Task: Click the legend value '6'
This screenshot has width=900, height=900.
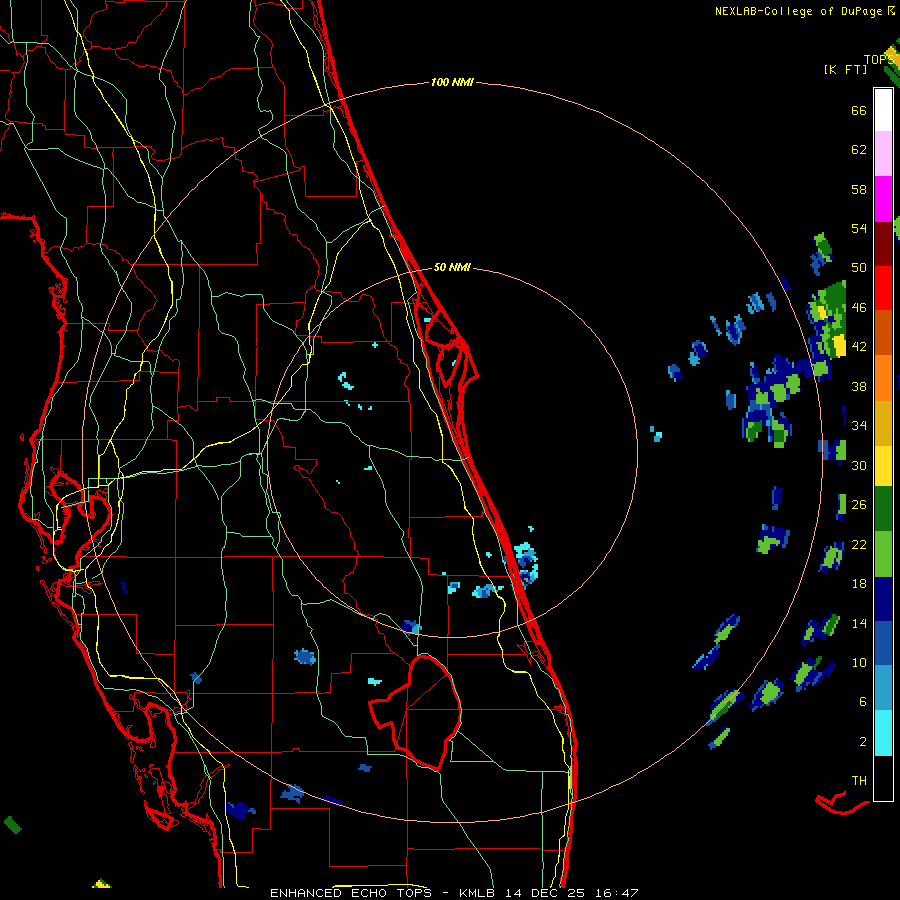Action: tap(863, 702)
